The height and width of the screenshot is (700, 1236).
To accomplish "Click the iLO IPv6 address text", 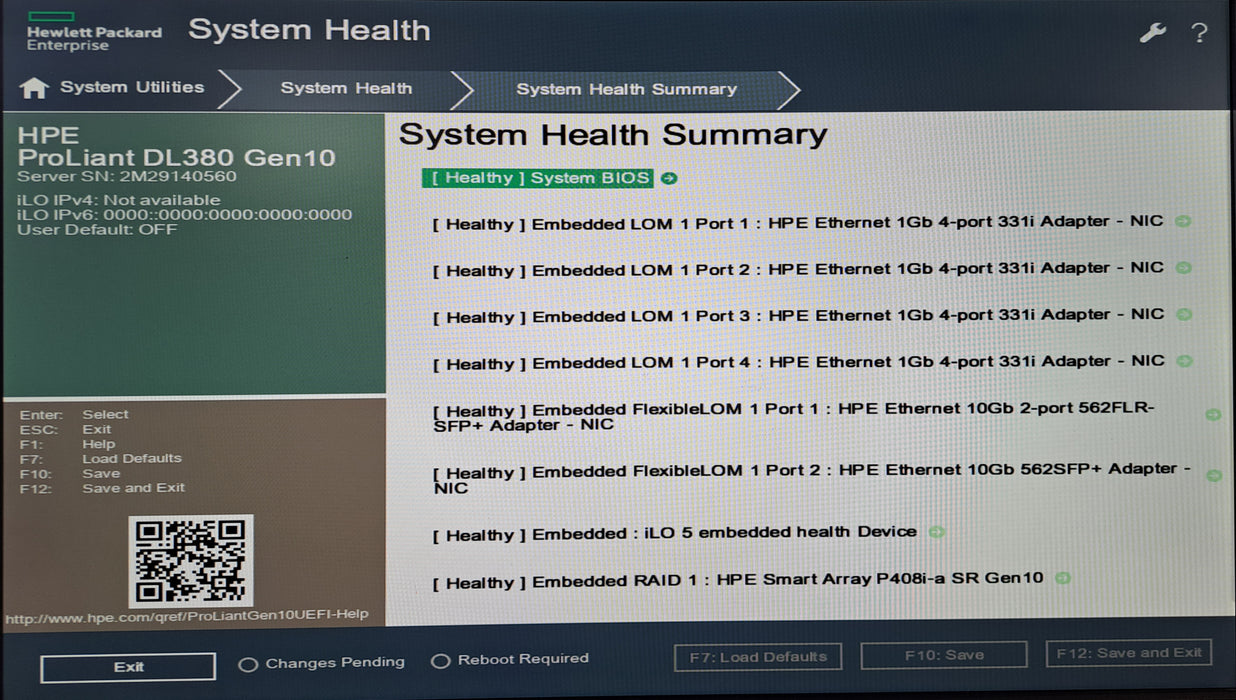I will pyautogui.click(x=185, y=214).
